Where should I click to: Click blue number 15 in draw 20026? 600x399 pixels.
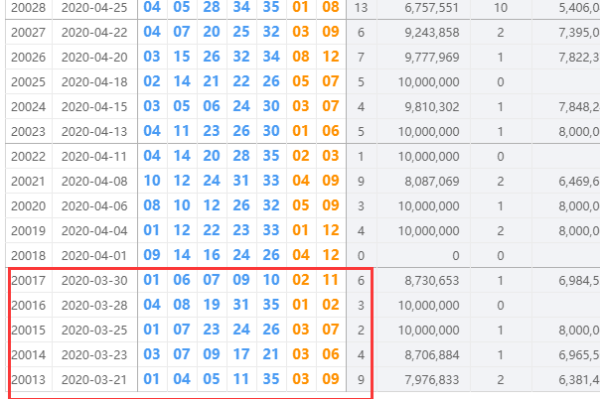tap(182, 57)
